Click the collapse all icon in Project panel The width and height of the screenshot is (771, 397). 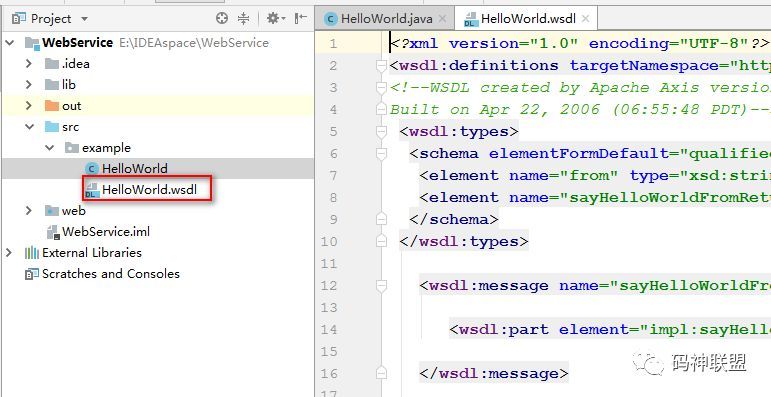coord(243,19)
